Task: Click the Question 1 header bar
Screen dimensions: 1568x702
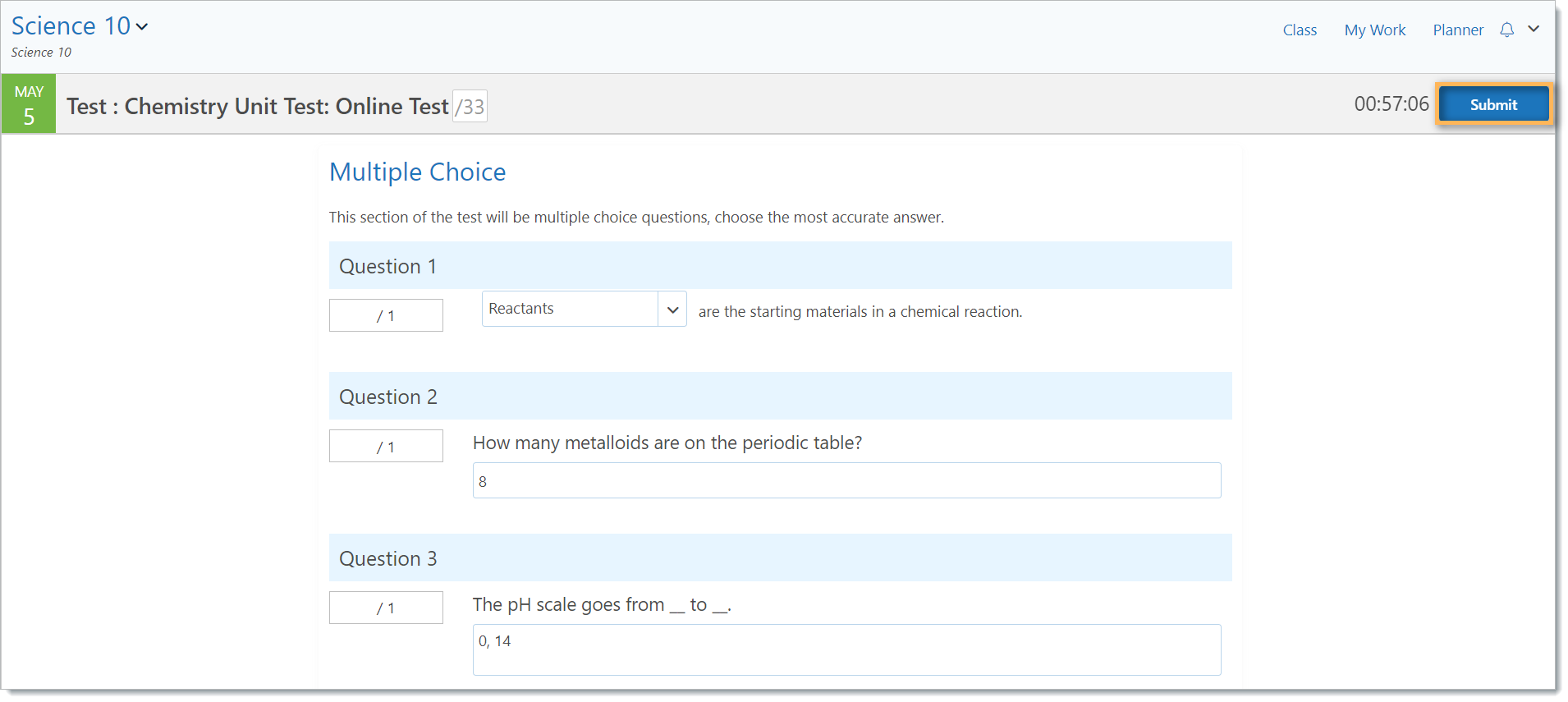Action: (780, 265)
